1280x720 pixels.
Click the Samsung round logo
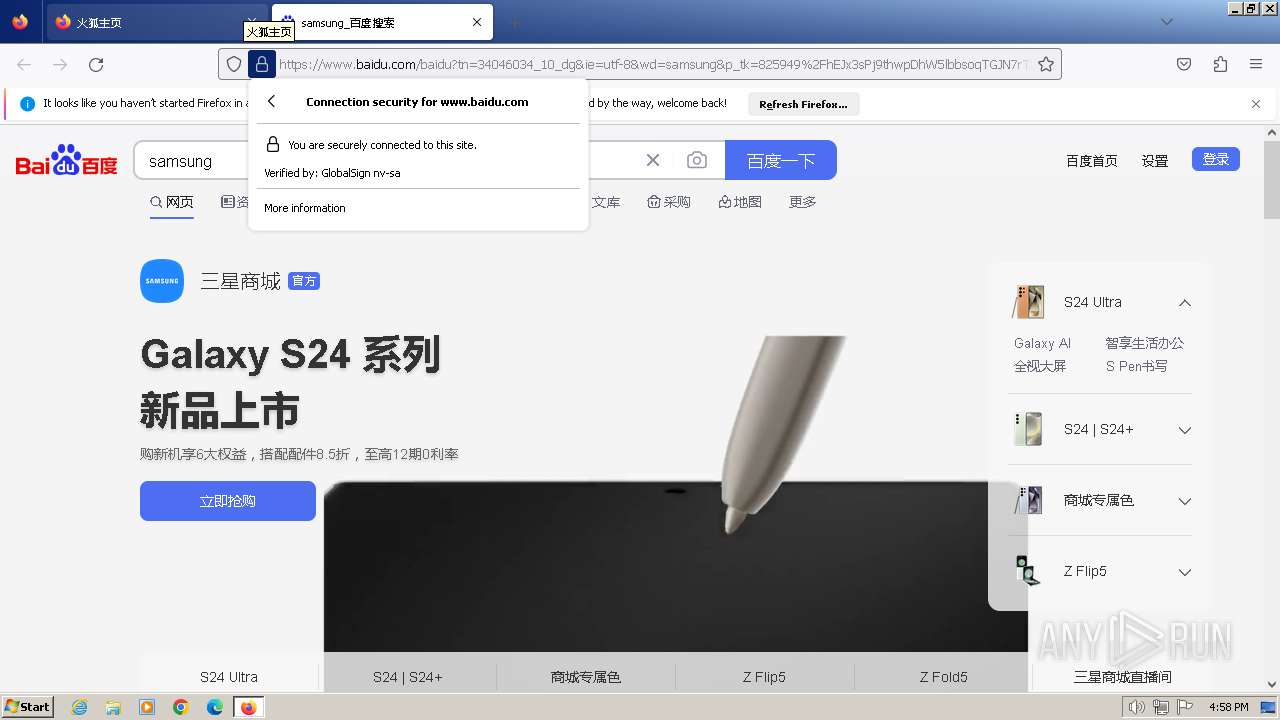(162, 281)
